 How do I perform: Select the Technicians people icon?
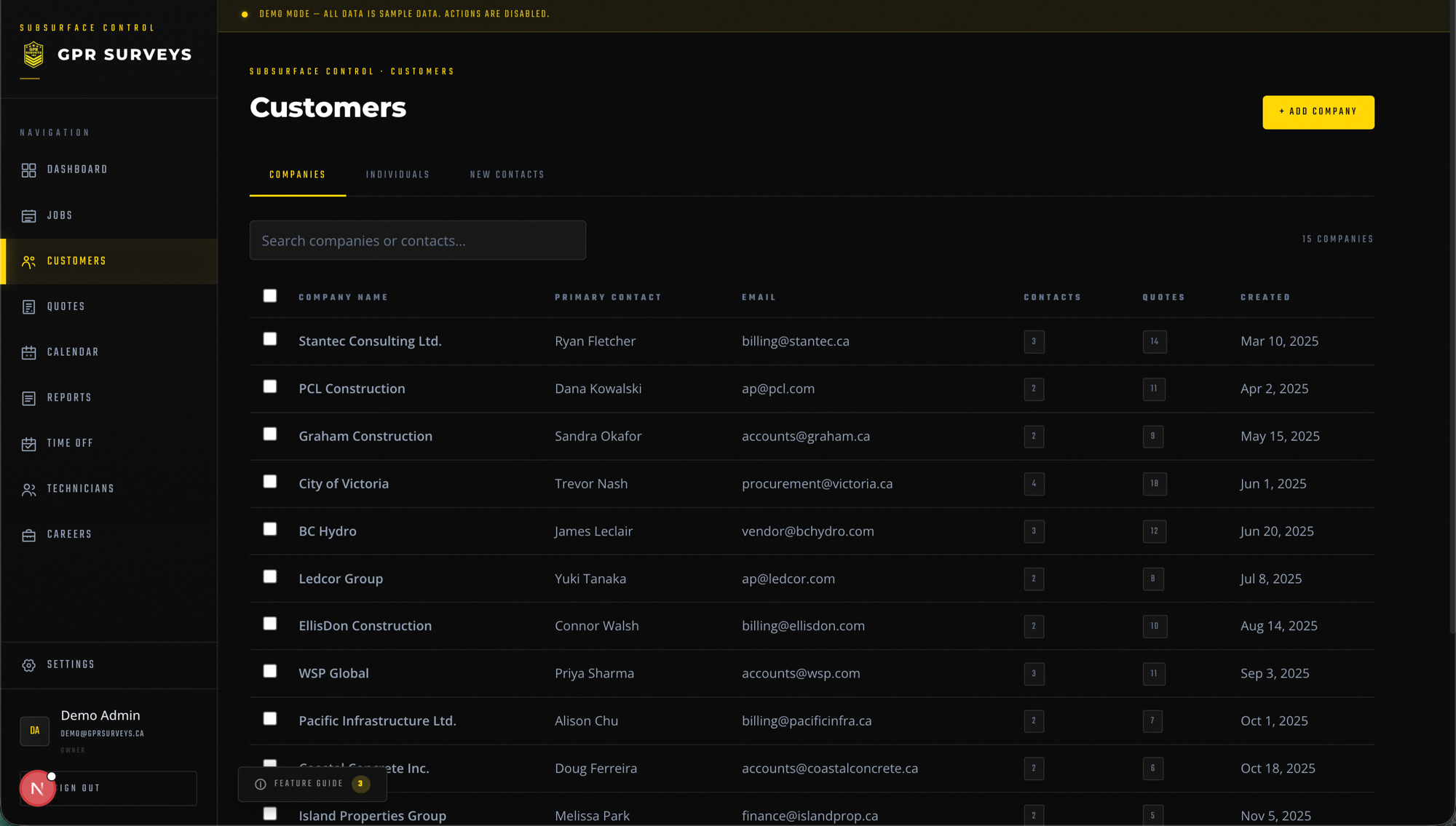28,490
